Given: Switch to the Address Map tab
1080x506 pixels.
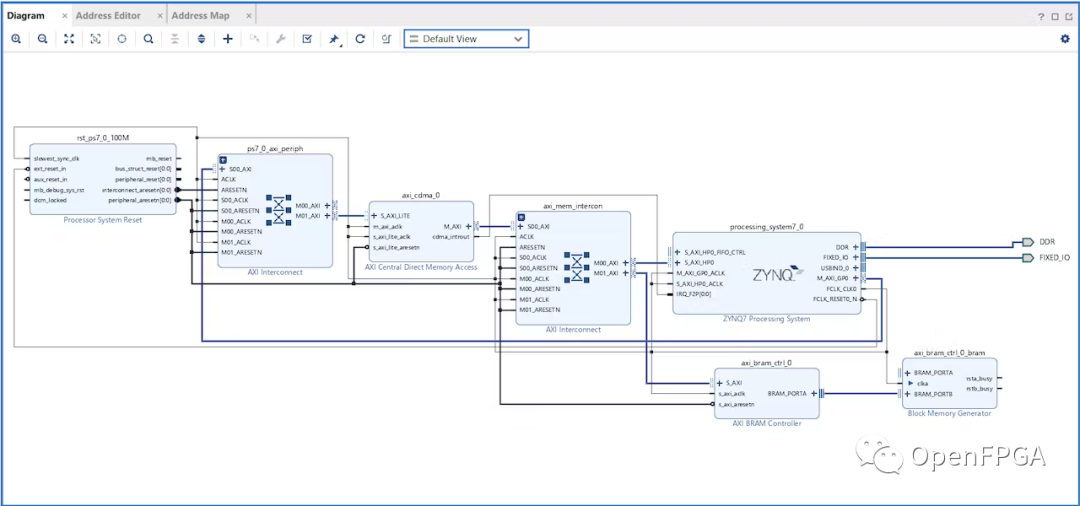Looking at the screenshot, I should click(x=200, y=16).
